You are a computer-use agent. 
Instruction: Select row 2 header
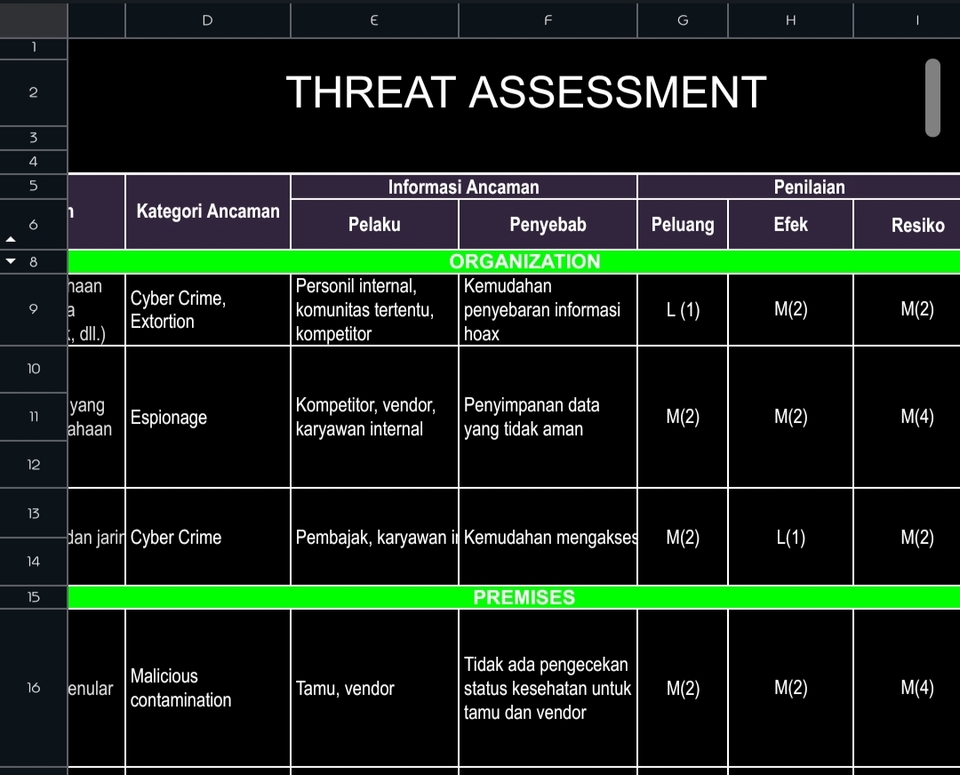click(x=34, y=92)
